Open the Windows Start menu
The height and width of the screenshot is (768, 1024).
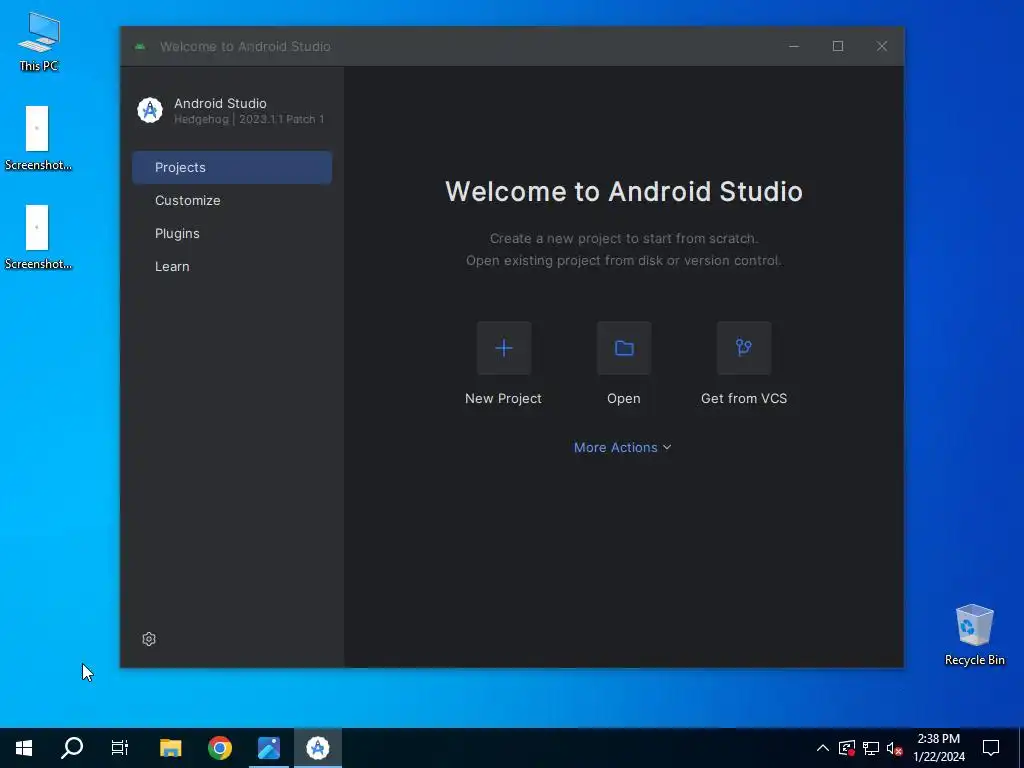[24, 748]
